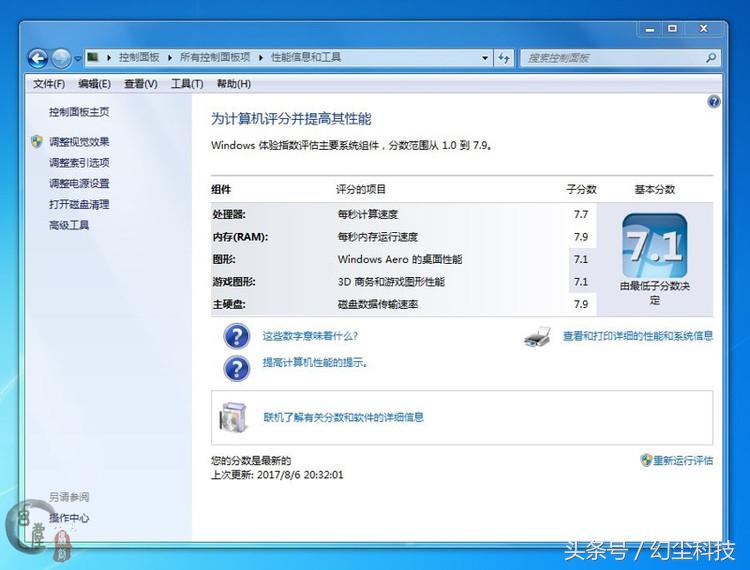Open address bar history dropdown
This screenshot has width=750, height=570.
[x=485, y=58]
